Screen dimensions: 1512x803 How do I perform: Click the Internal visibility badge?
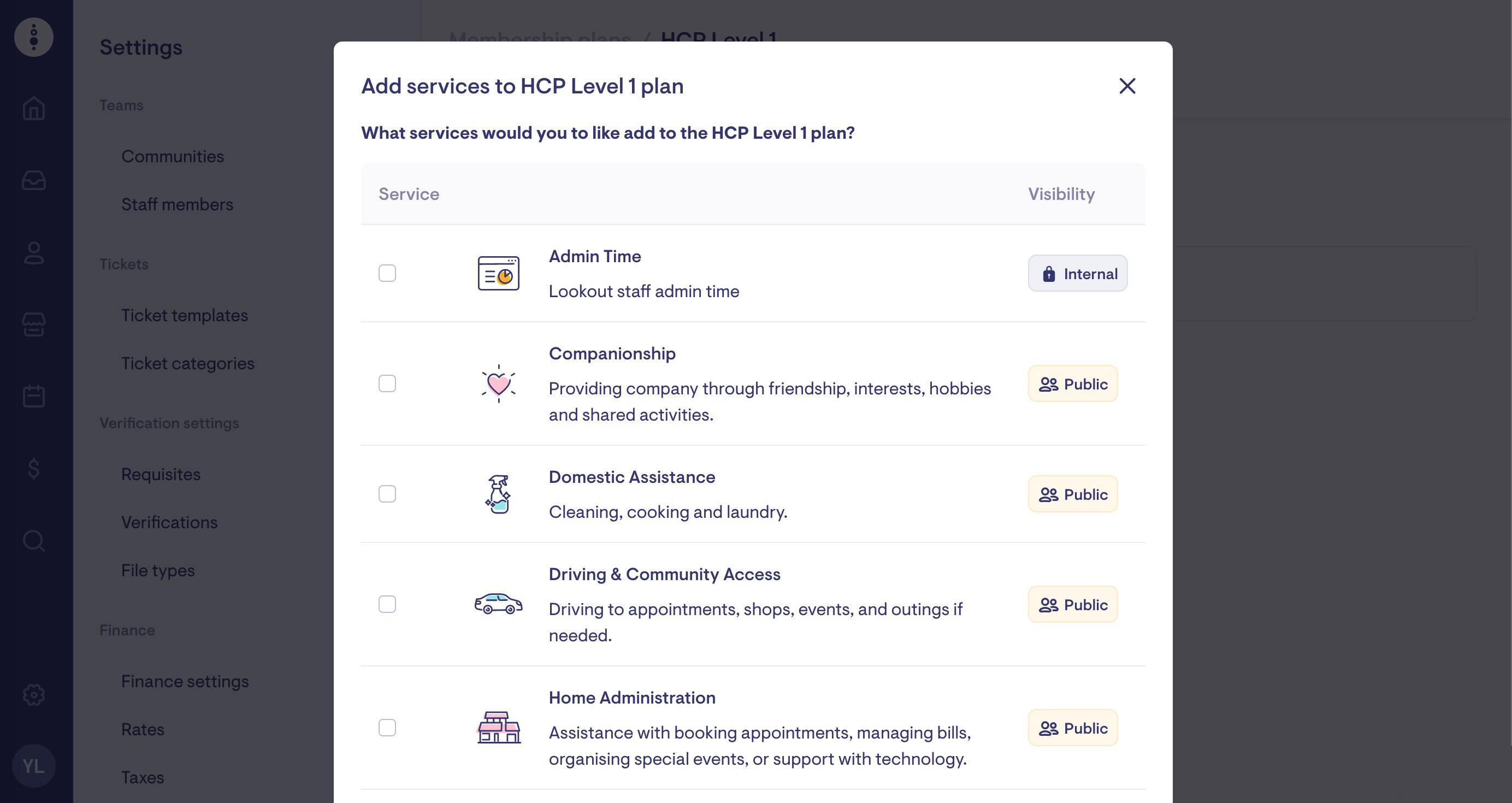[x=1078, y=274]
